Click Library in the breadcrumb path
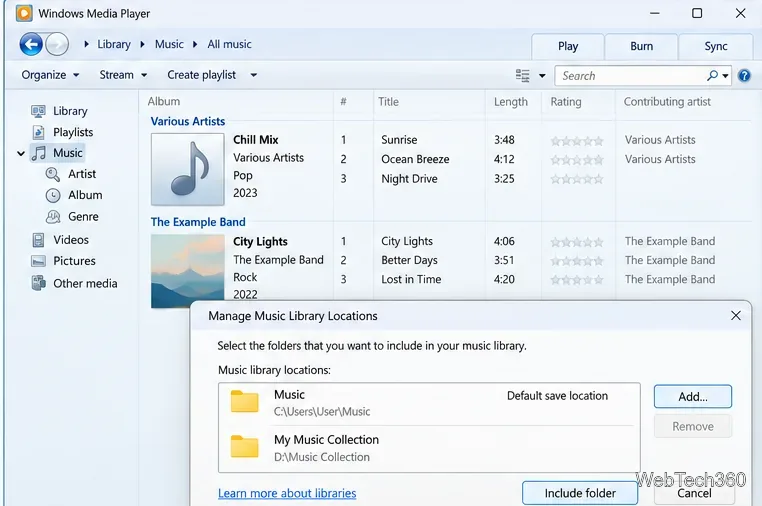Viewport: 762px width, 506px height. (114, 44)
